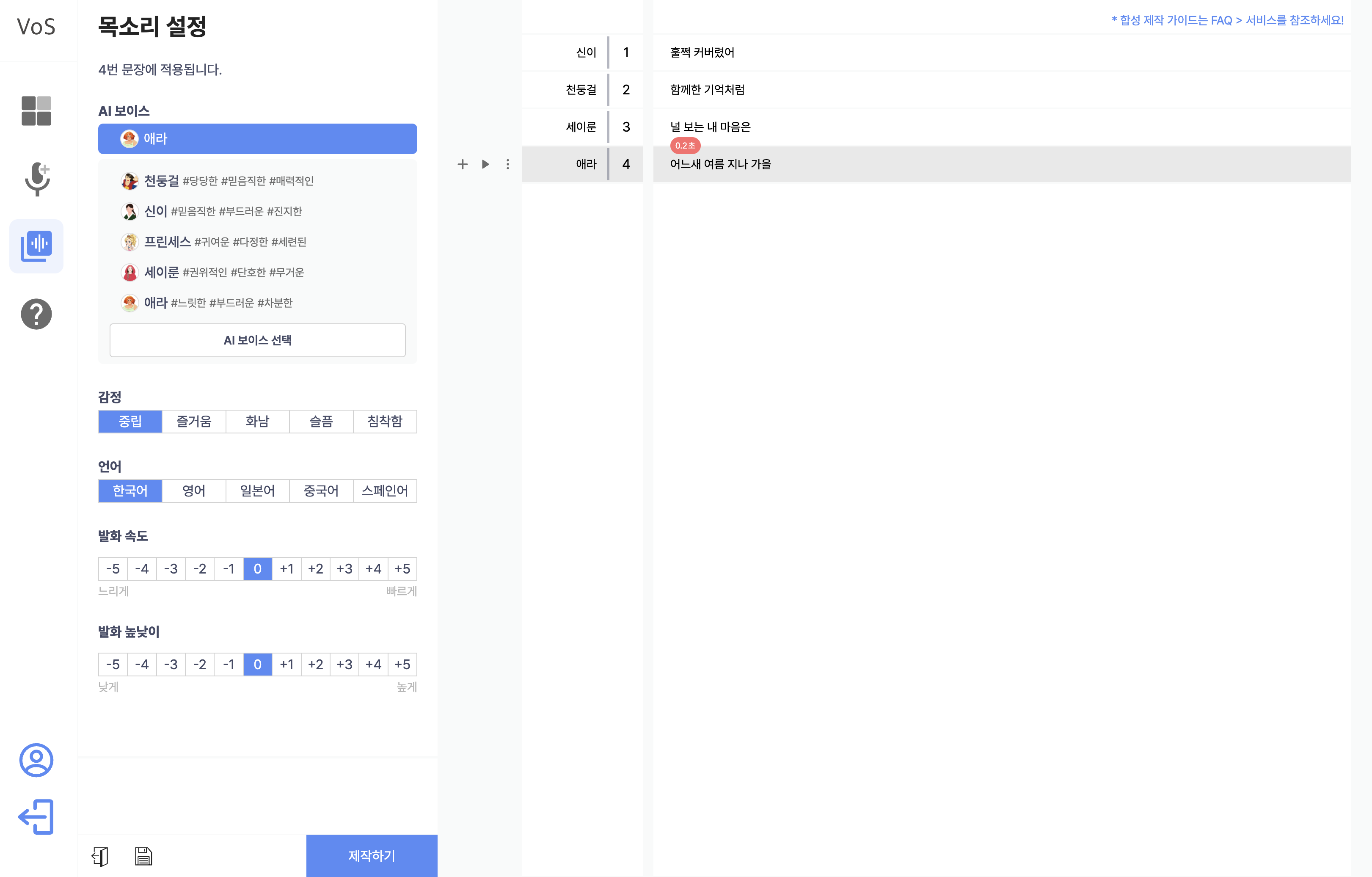Click the AI 보이스 선택 button

(257, 340)
